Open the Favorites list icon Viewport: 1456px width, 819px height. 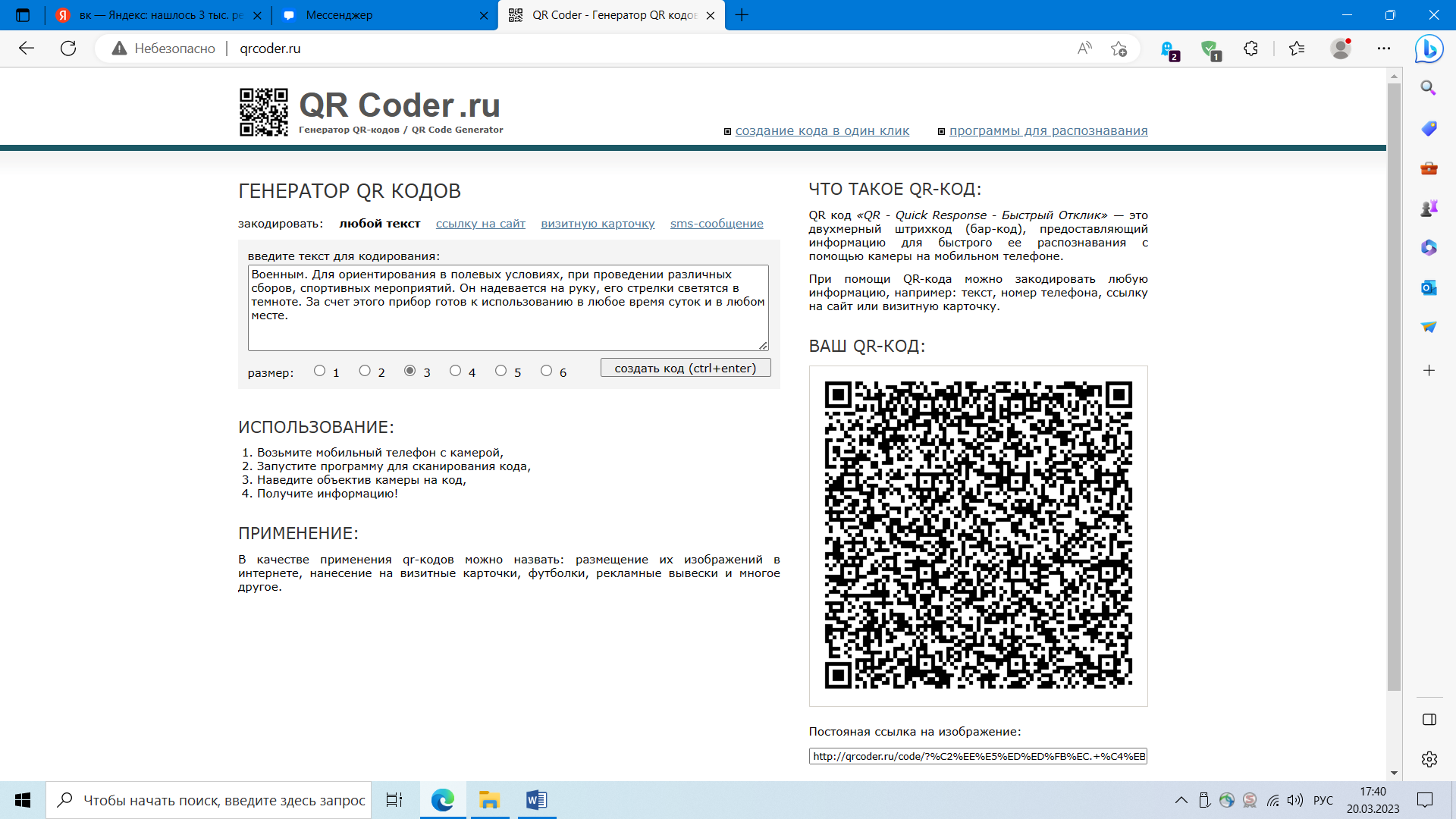point(1297,49)
